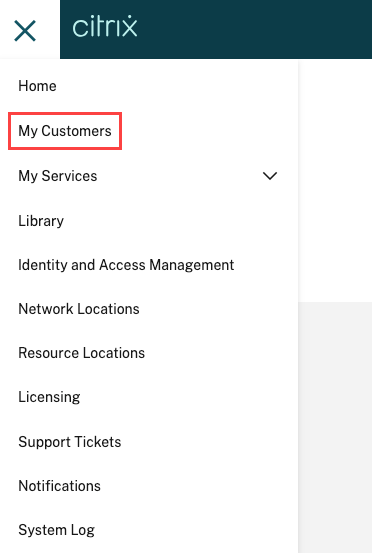372x553 pixels.
Task: Navigate to Network Locations
Action: (79, 309)
